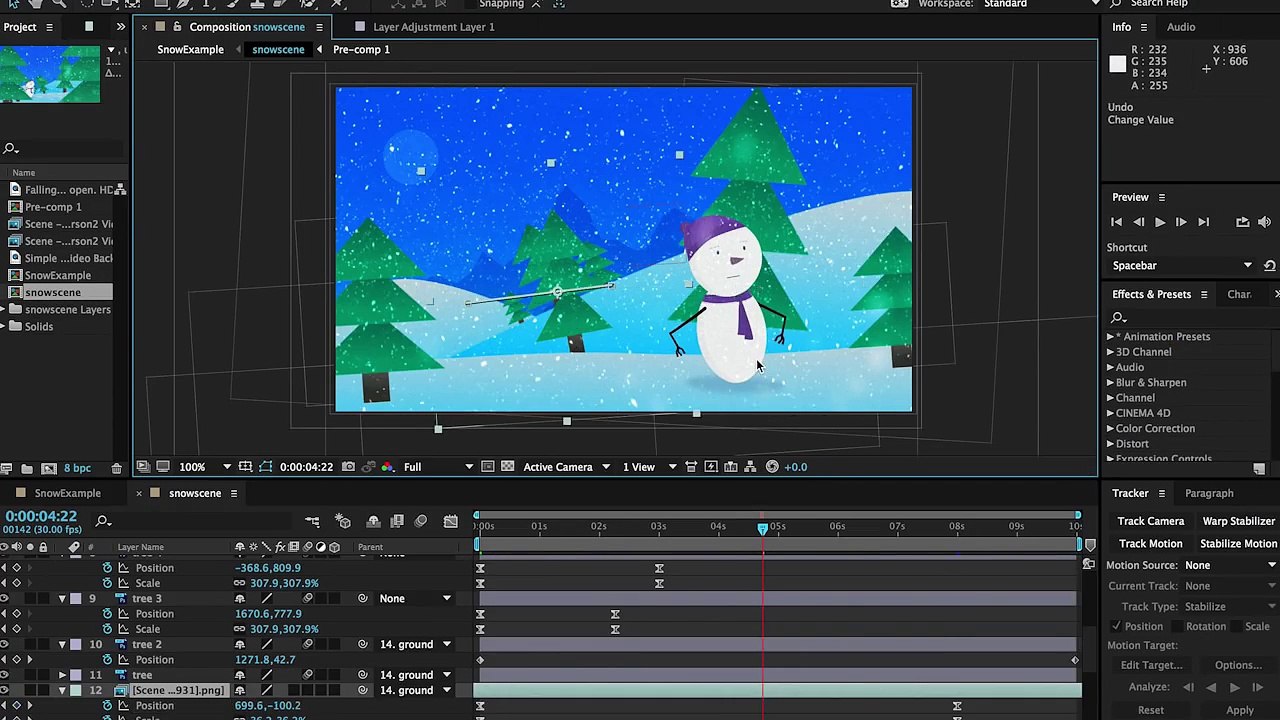Image resolution: width=1280 pixels, height=720 pixels.
Task: Open the Full resolution dropdown
Action: pyautogui.click(x=438, y=467)
